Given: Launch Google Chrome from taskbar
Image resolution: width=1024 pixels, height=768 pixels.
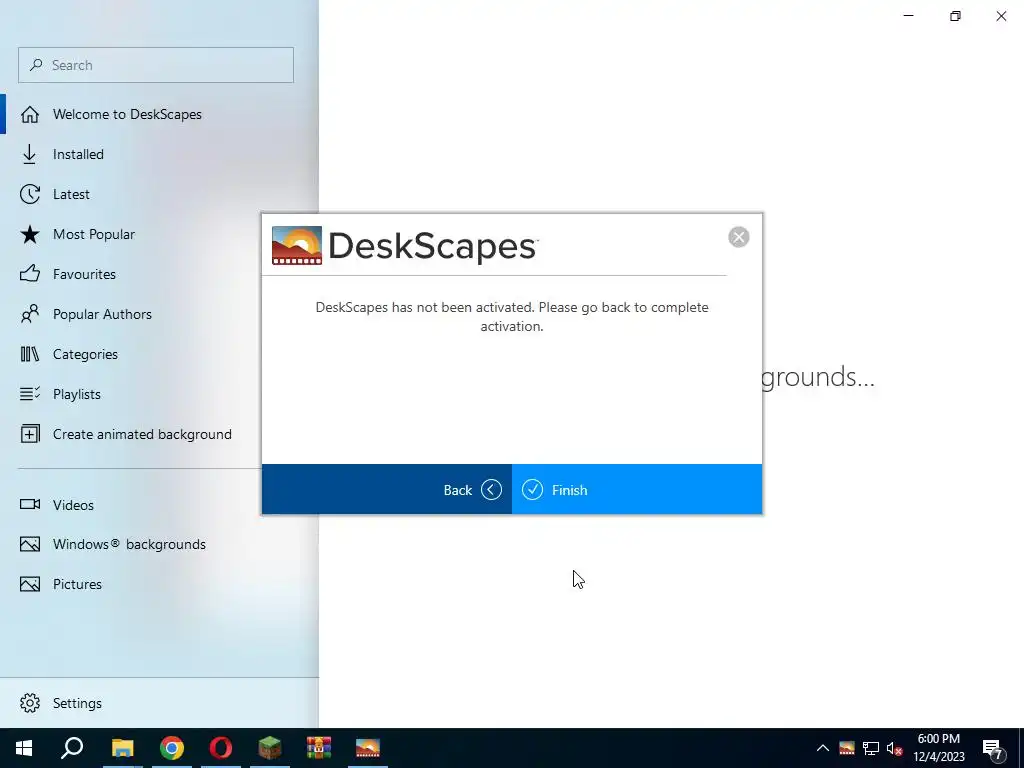Looking at the screenshot, I should (x=172, y=748).
